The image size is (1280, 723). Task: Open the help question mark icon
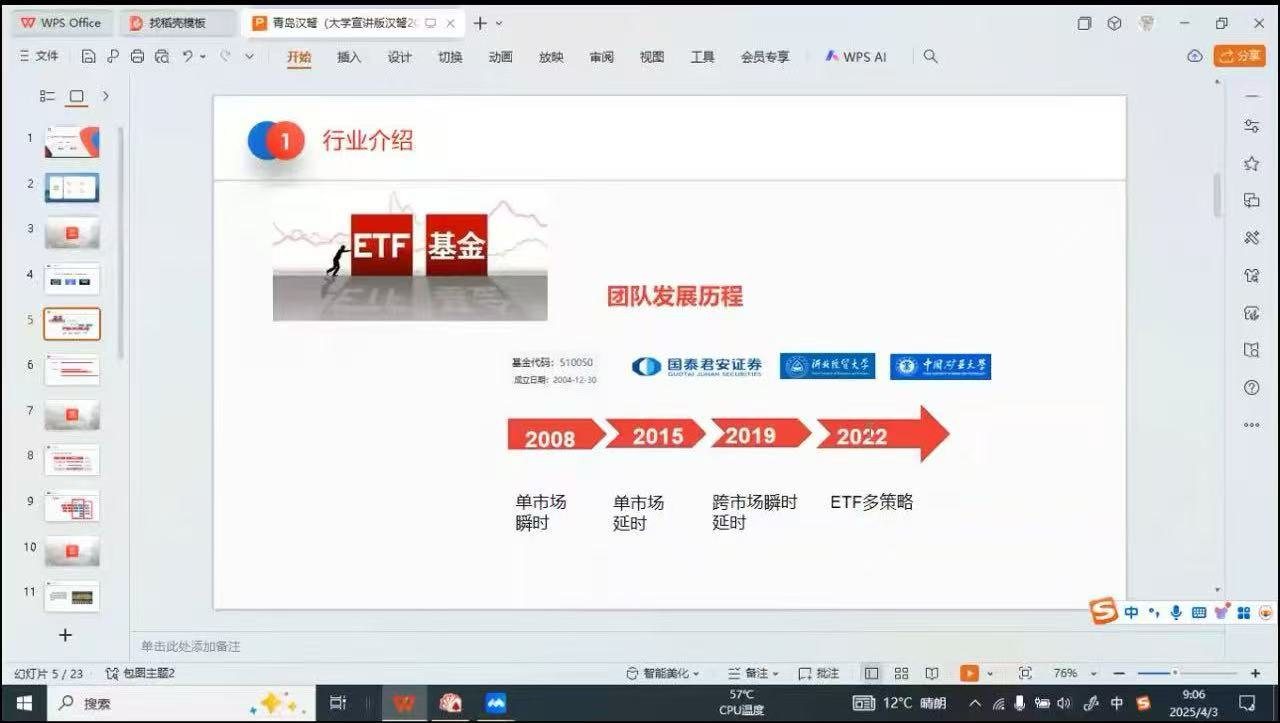pos(1251,387)
